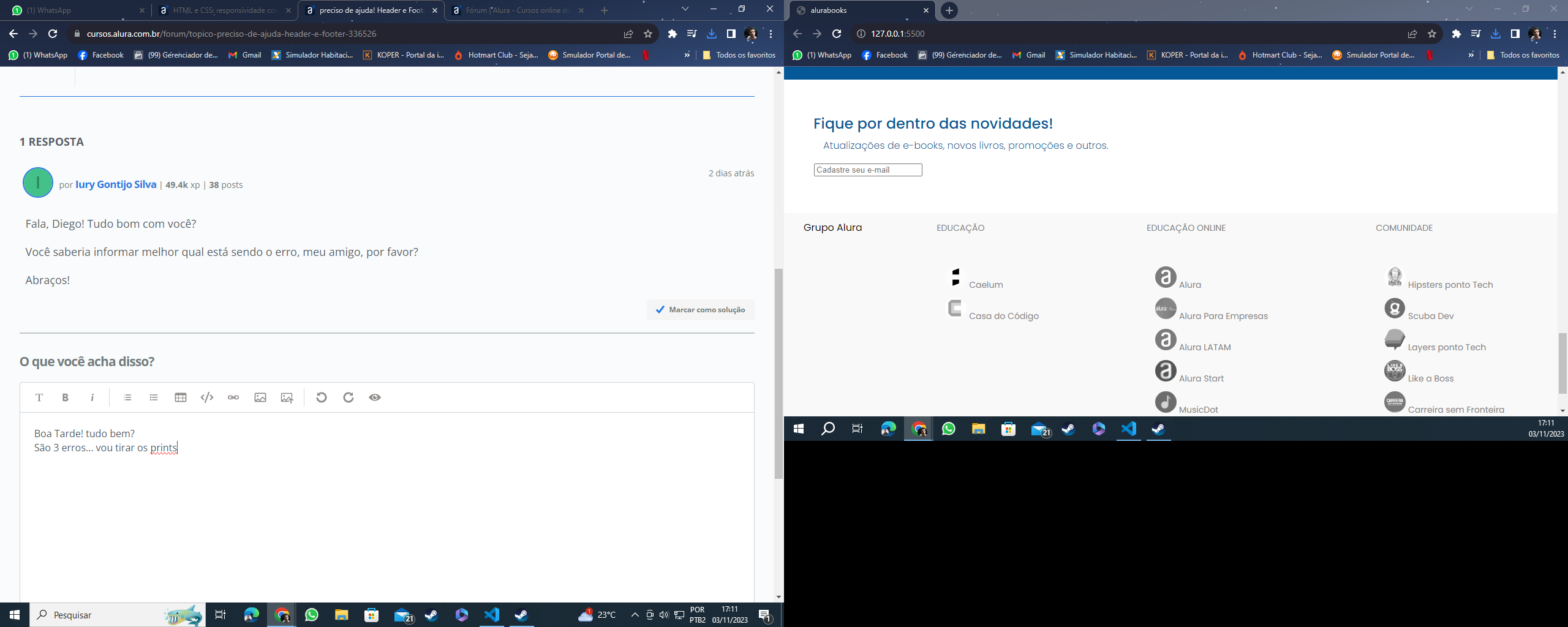This screenshot has width=1568, height=627.
Task: Open Alura Para Empresas footer link
Action: tap(1223, 316)
